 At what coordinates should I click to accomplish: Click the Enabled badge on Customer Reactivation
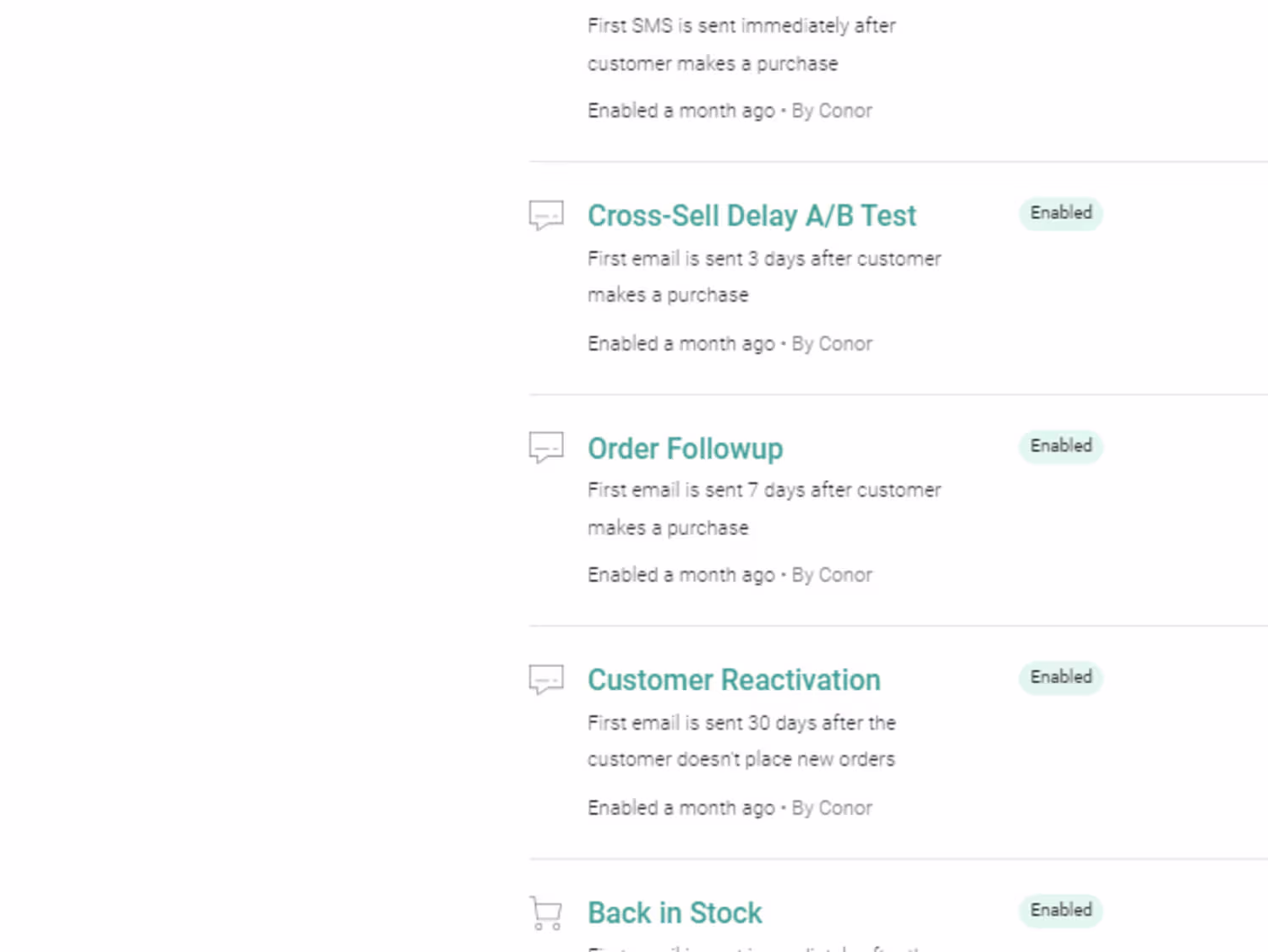[x=1061, y=677]
